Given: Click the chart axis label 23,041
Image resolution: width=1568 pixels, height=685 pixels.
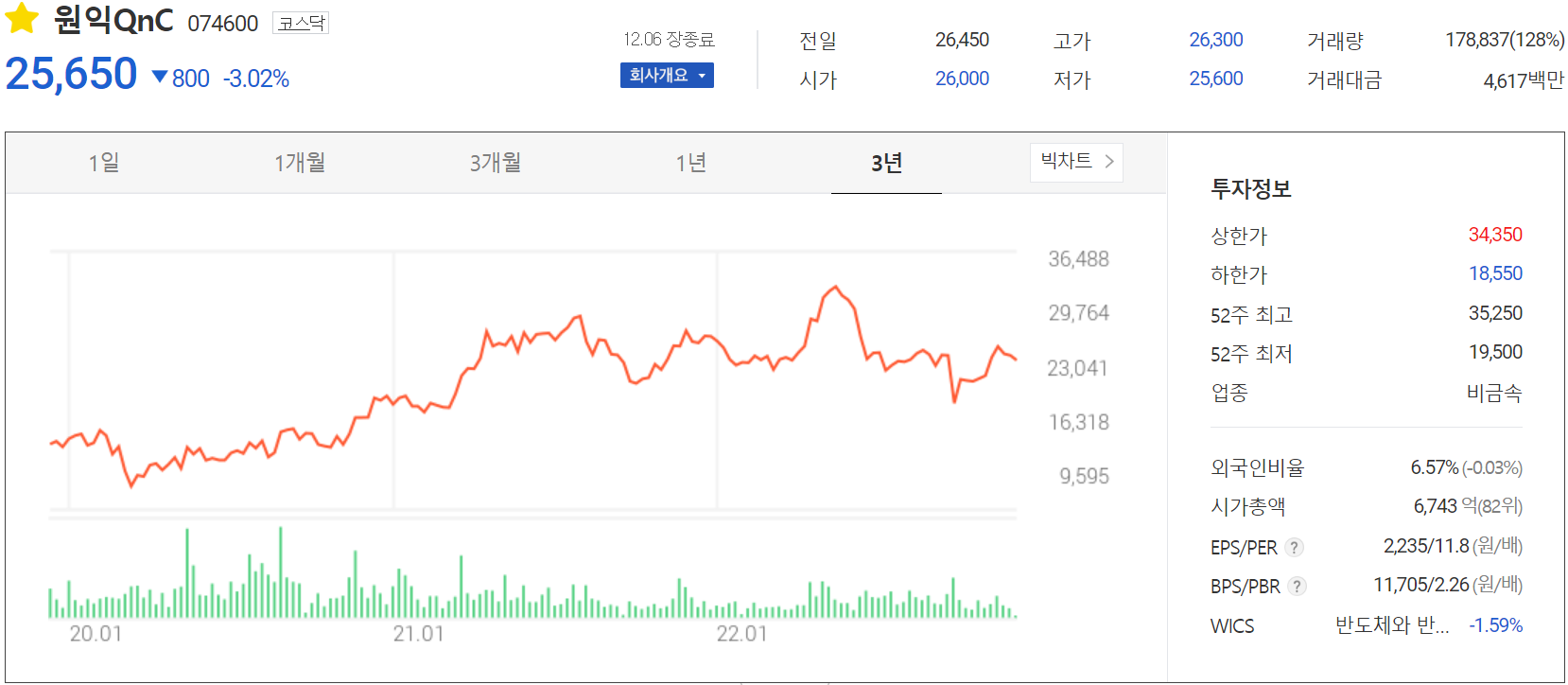Looking at the screenshot, I should point(1077,368).
